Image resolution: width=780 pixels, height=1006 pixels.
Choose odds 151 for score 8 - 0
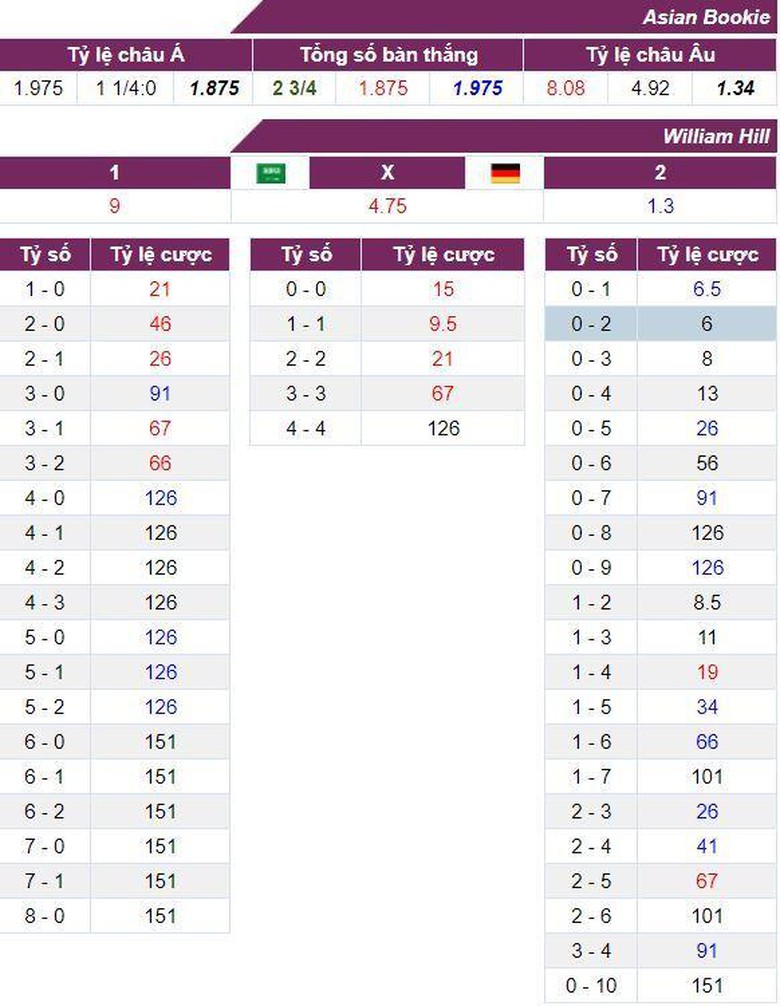[x=160, y=916]
